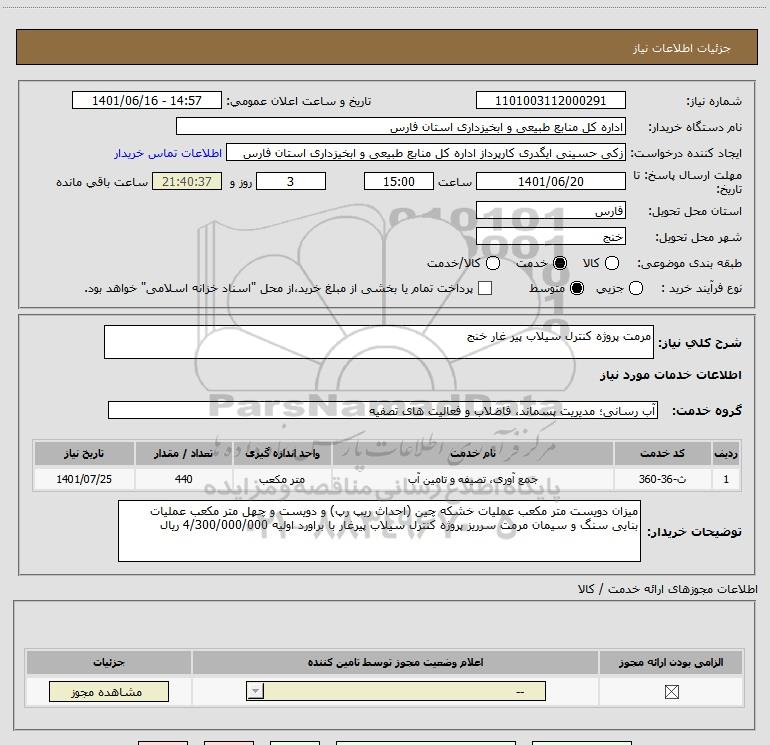Click service code ث-36-360 cell

coord(662,479)
